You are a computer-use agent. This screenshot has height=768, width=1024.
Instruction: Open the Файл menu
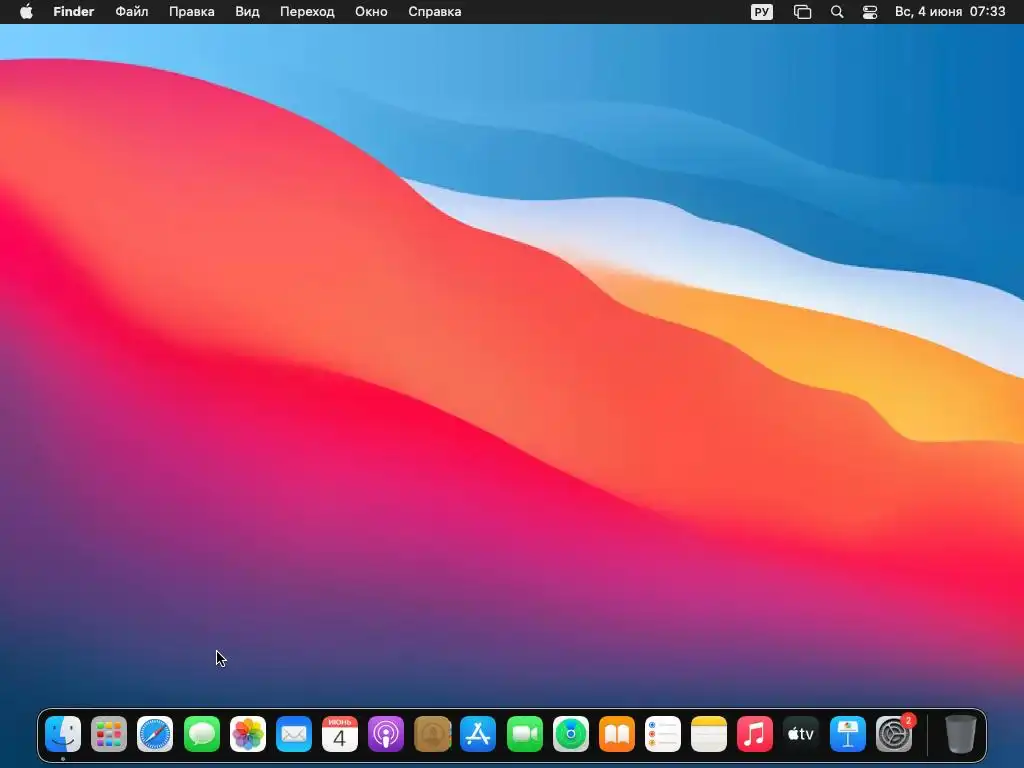pyautogui.click(x=132, y=12)
